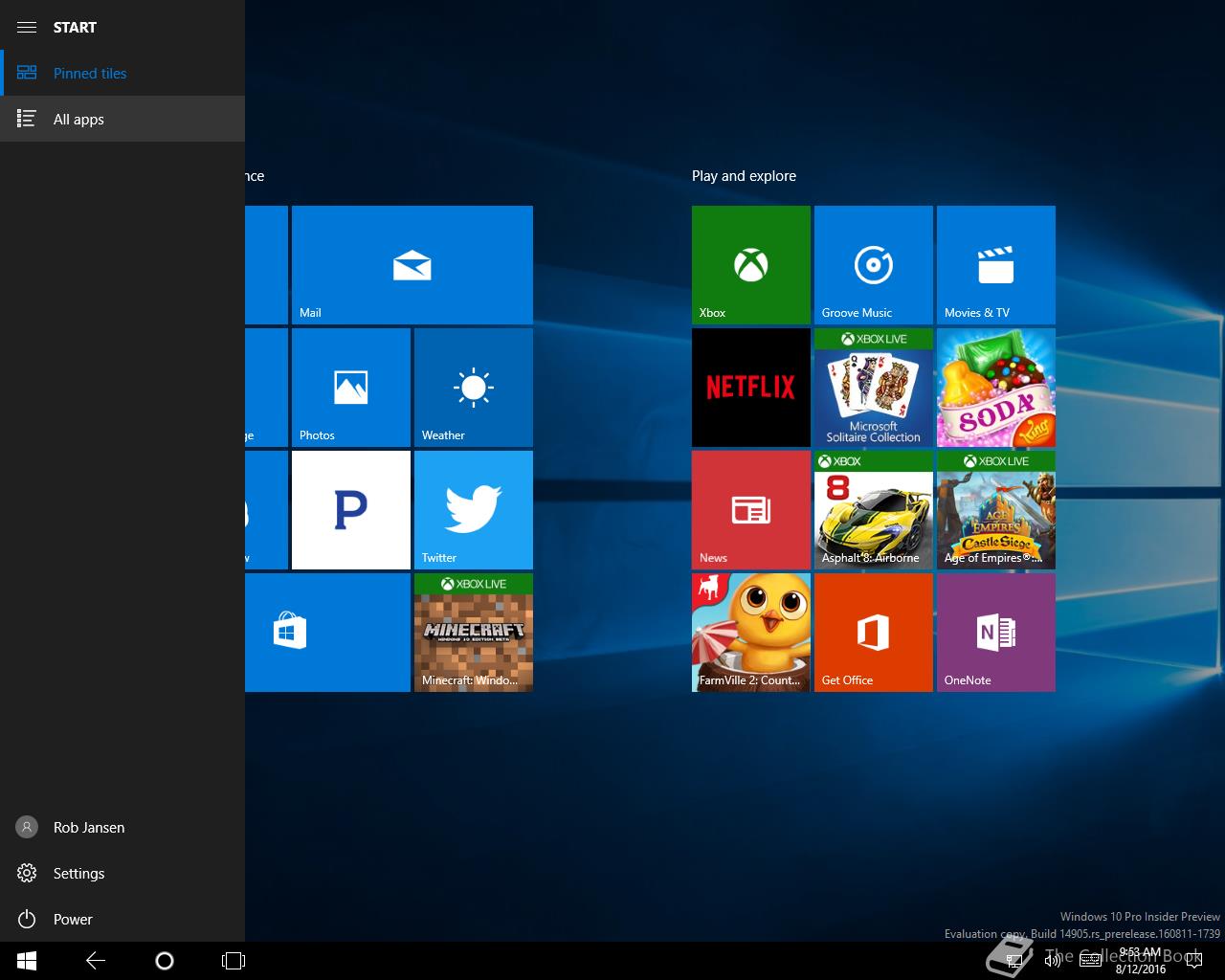Select the Pinned tiles view
This screenshot has width=1225, height=980.
(122, 73)
